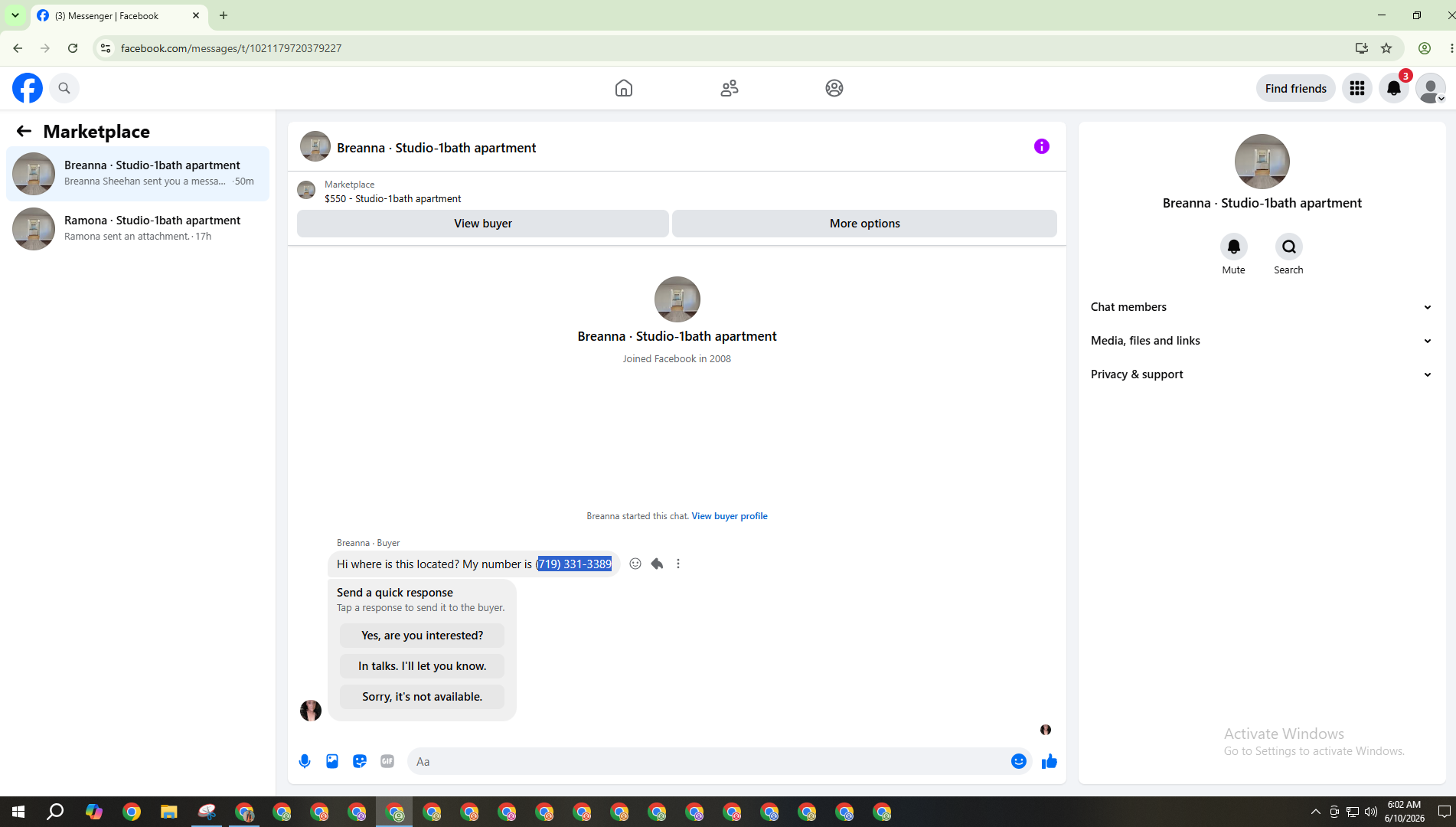
Task: Click the View buyer button
Action: tap(483, 224)
